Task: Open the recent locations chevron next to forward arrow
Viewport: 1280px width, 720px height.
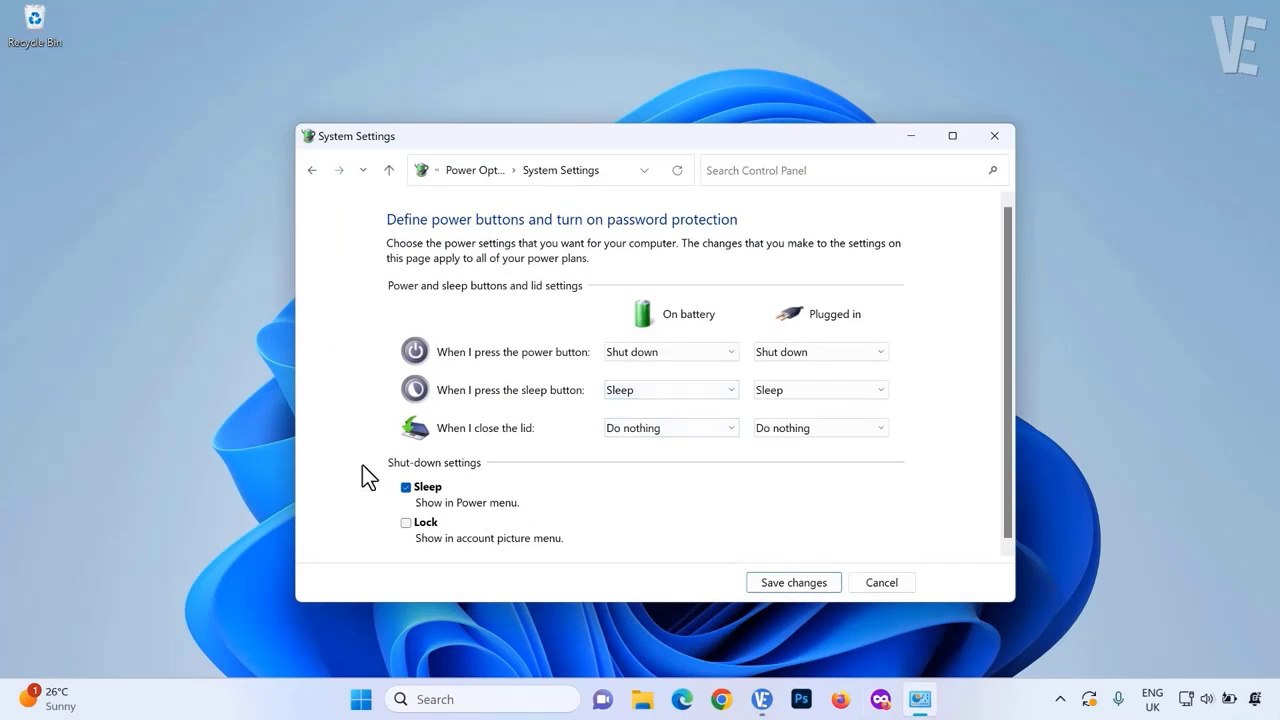Action: click(x=363, y=170)
